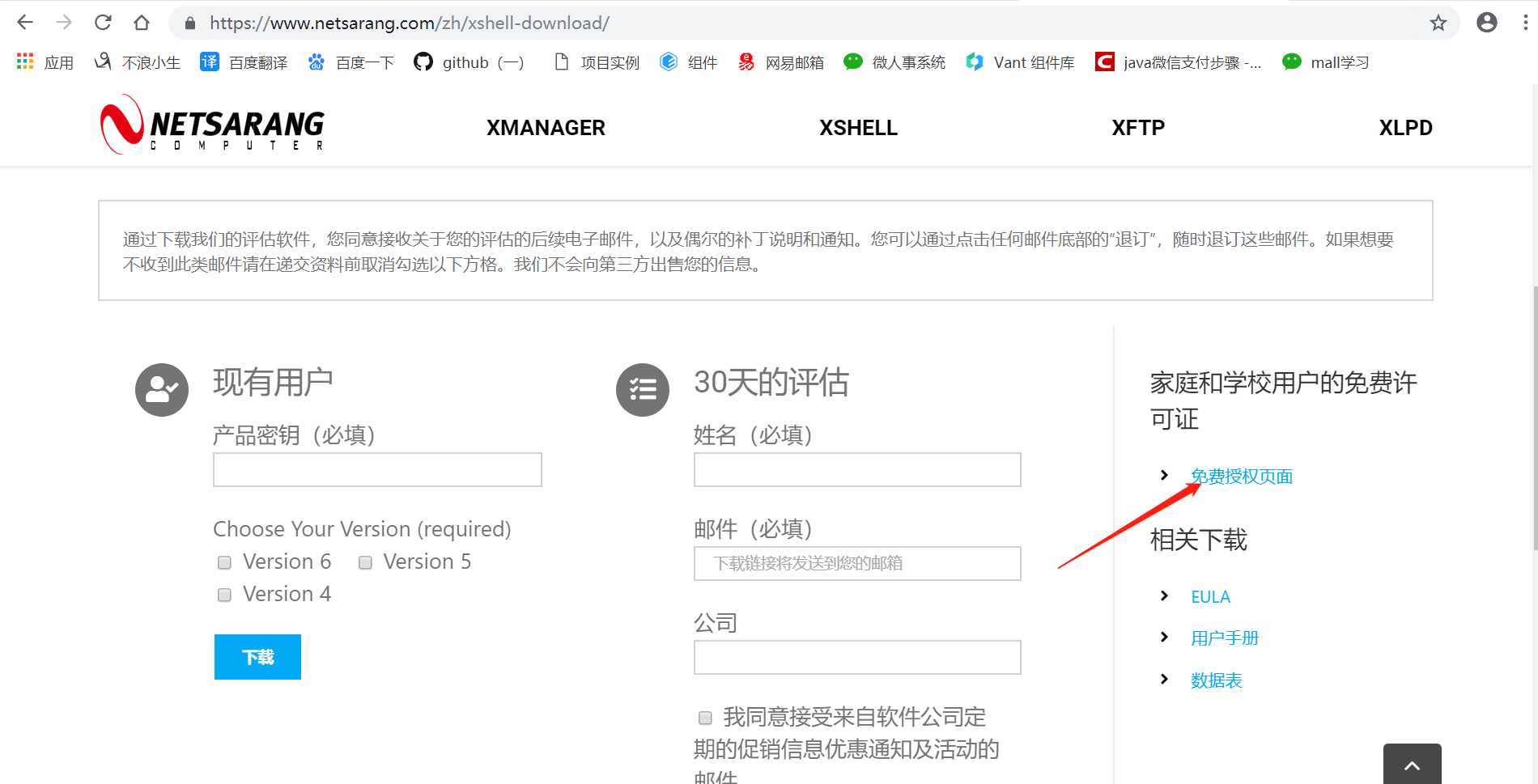Click the 产品密钥 input field
The width and height of the screenshot is (1538, 784).
(x=377, y=469)
